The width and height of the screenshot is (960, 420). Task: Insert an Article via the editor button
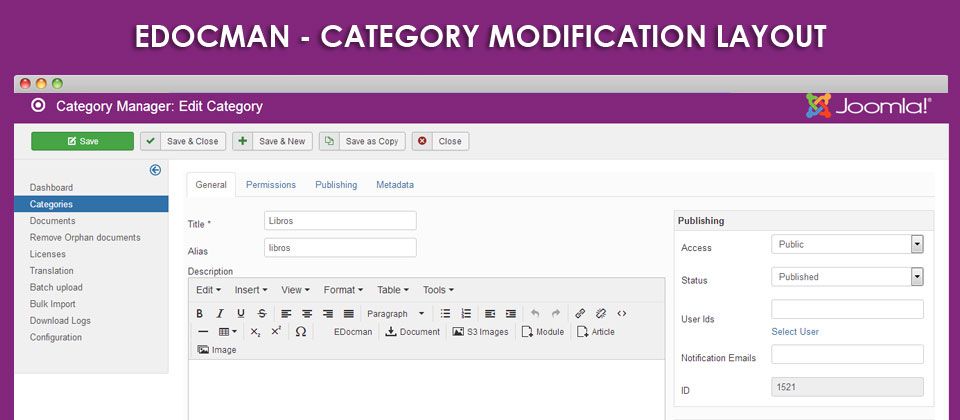pyautogui.click(x=596, y=332)
